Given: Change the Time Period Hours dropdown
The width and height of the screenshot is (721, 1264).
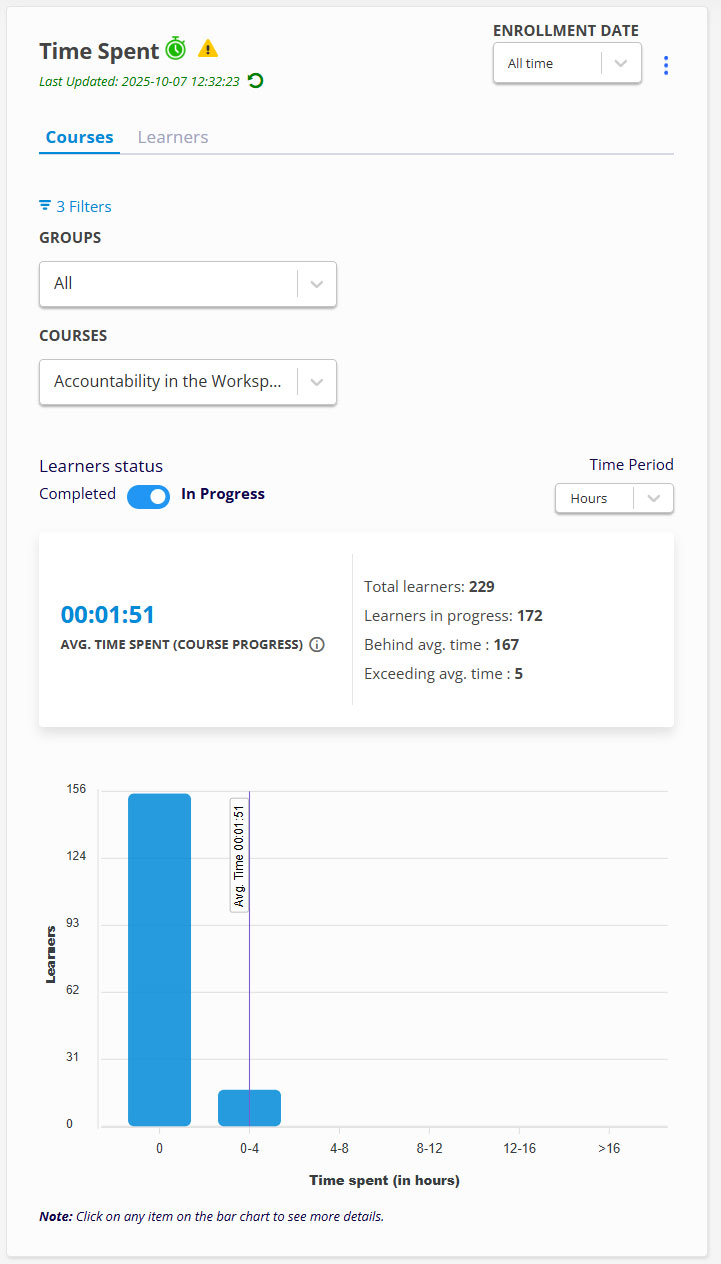Looking at the screenshot, I should (x=614, y=498).
